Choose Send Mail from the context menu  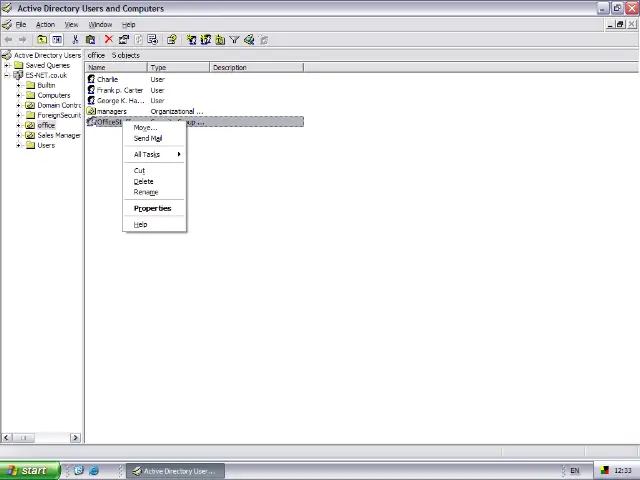[155, 138]
